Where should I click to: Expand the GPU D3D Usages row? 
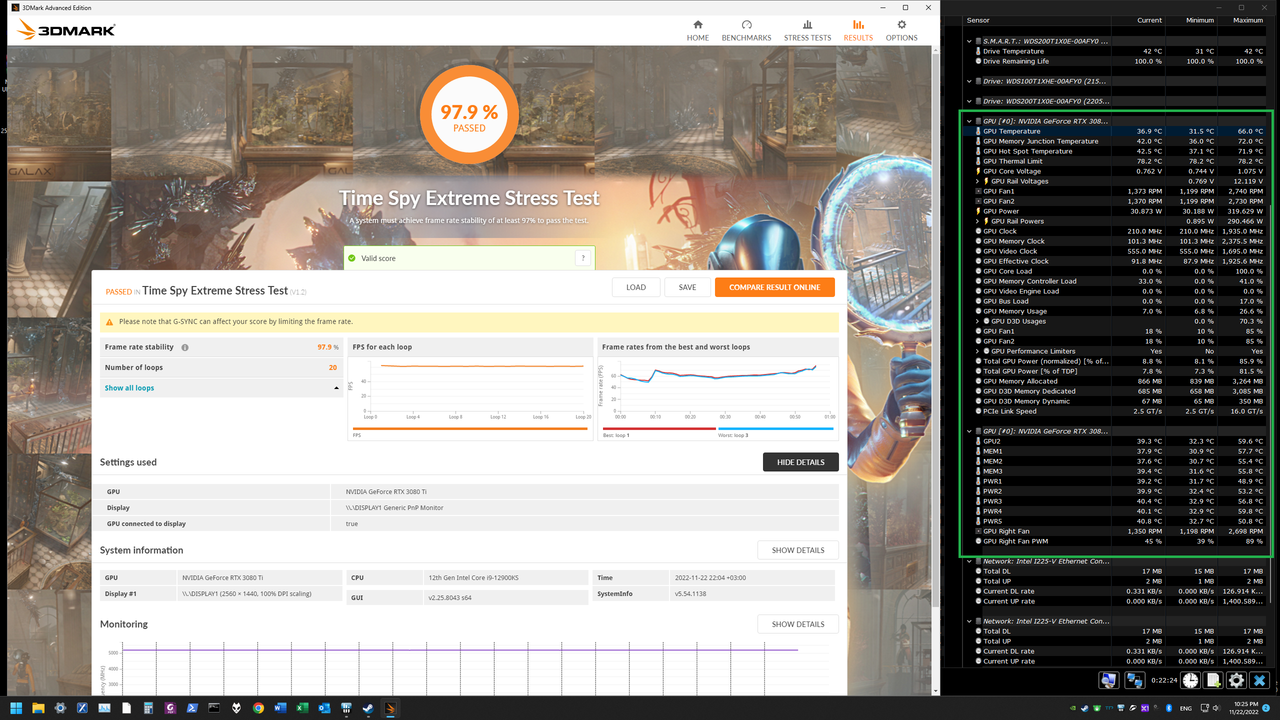(x=978, y=321)
